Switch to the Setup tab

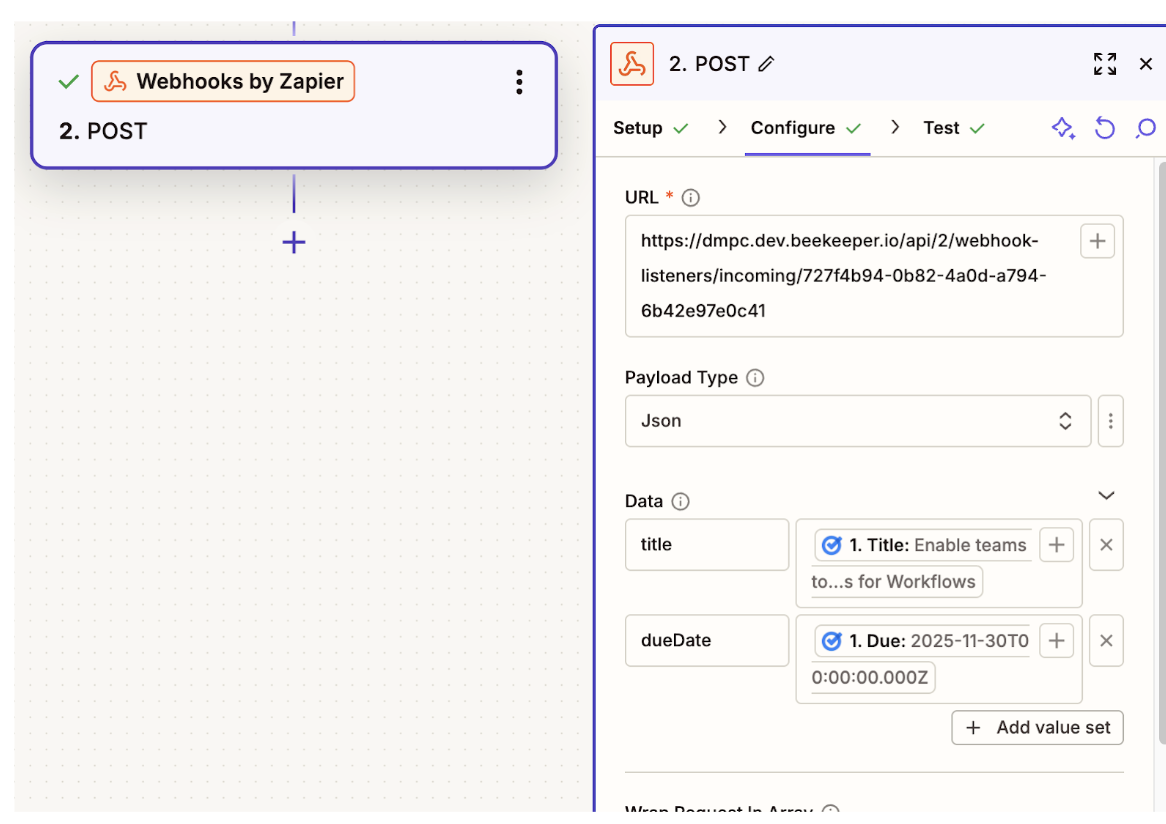[638, 128]
